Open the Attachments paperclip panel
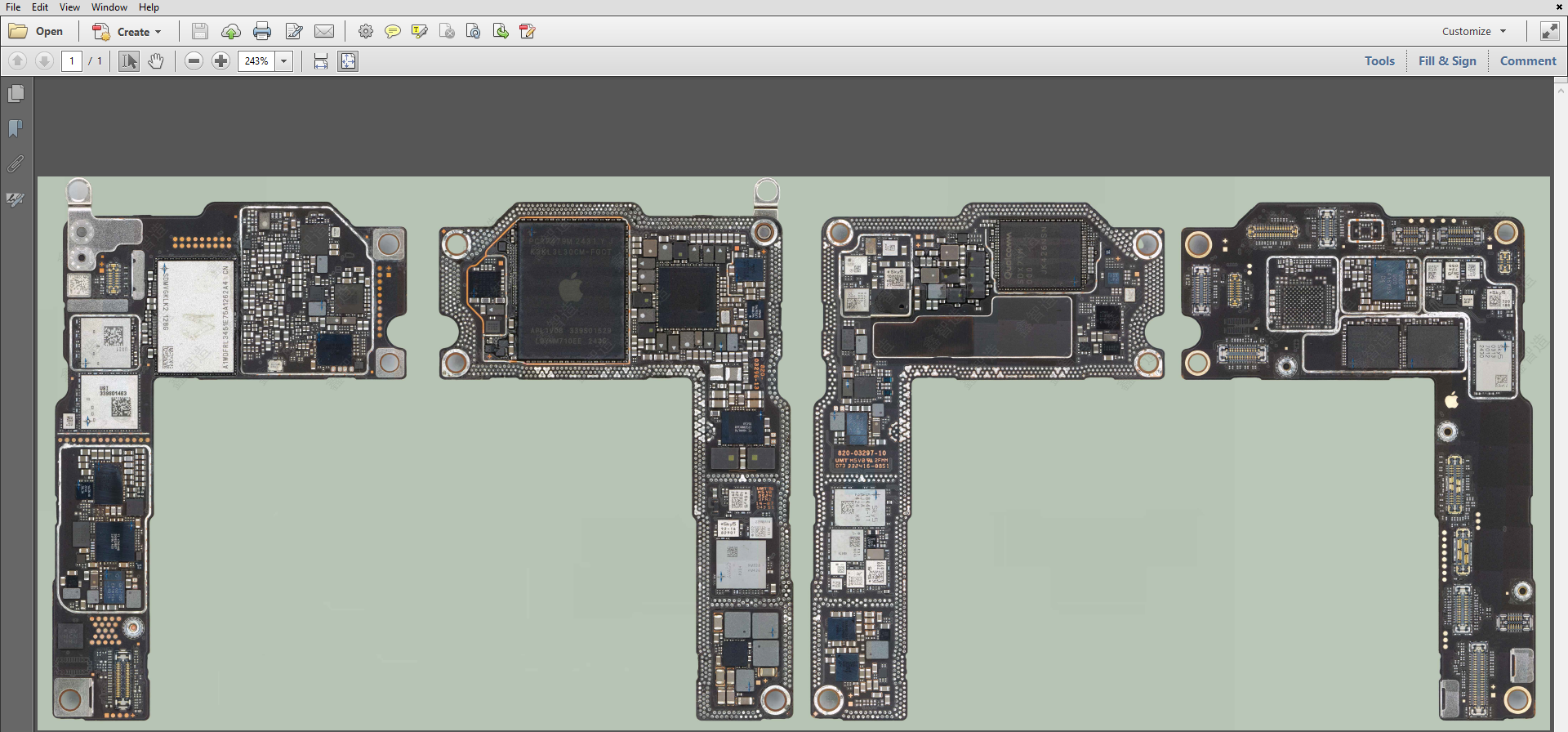The image size is (1568, 732). click(16, 164)
